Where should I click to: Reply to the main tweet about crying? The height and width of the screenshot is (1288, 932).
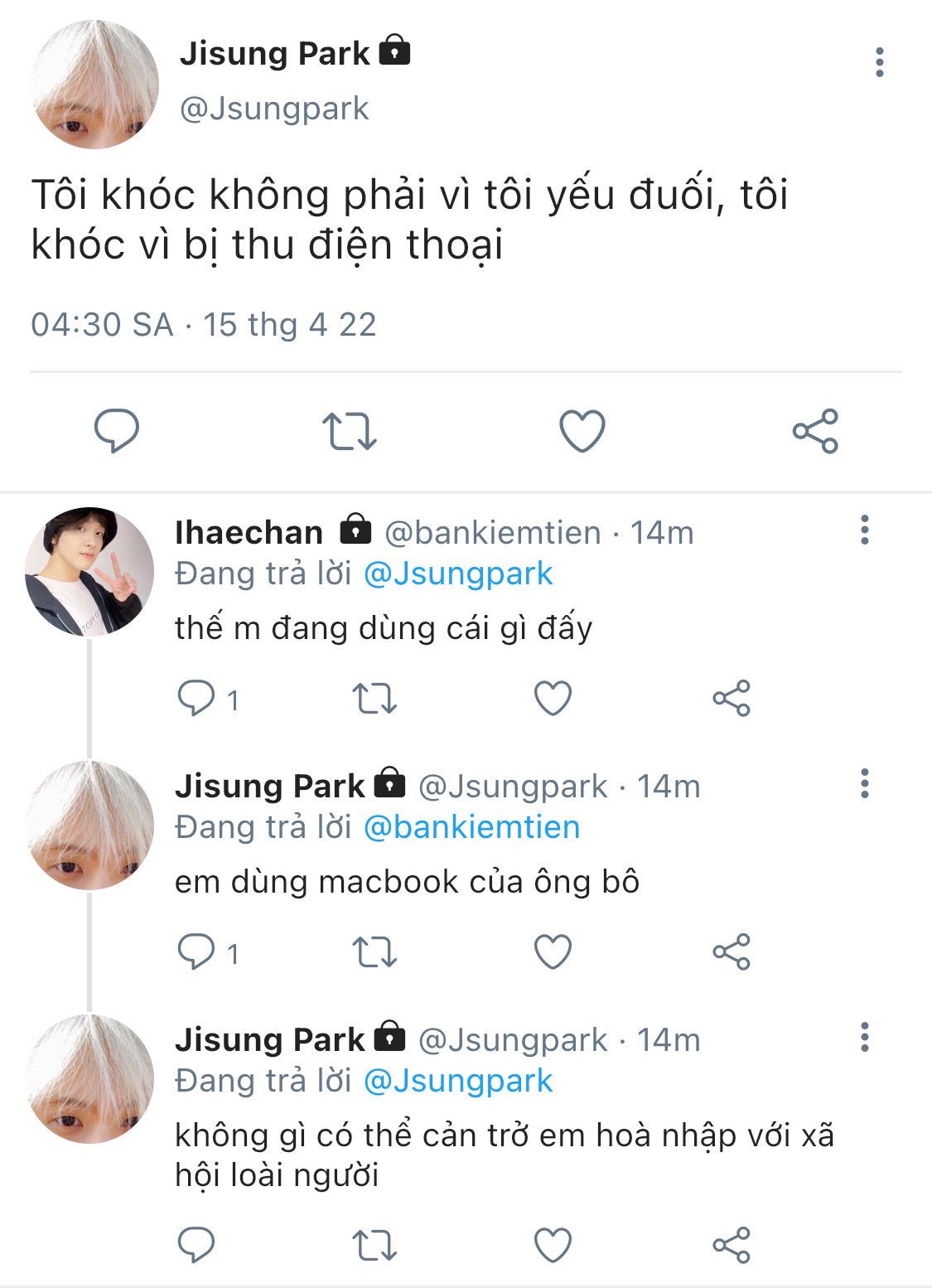coord(116,431)
